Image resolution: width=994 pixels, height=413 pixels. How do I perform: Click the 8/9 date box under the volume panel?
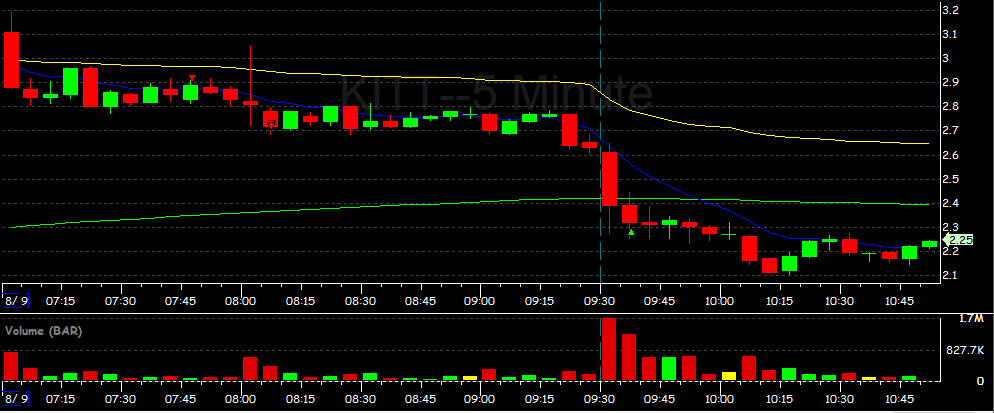[16, 399]
